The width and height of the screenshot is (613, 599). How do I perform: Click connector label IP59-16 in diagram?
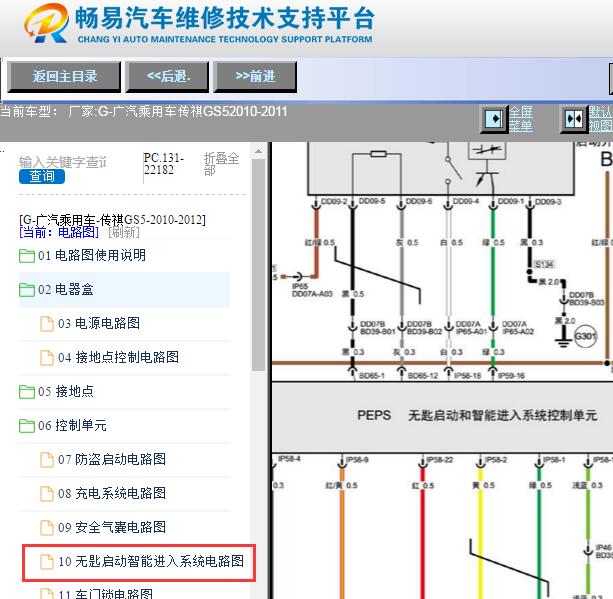tap(511, 376)
